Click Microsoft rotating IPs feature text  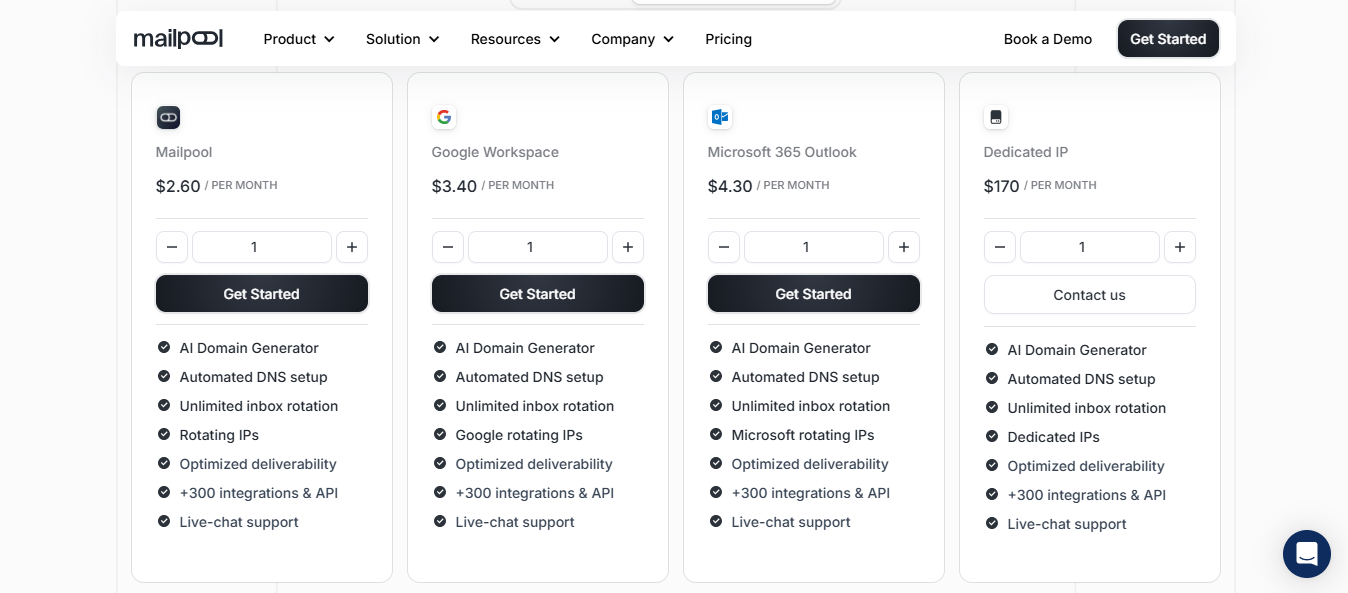click(803, 435)
